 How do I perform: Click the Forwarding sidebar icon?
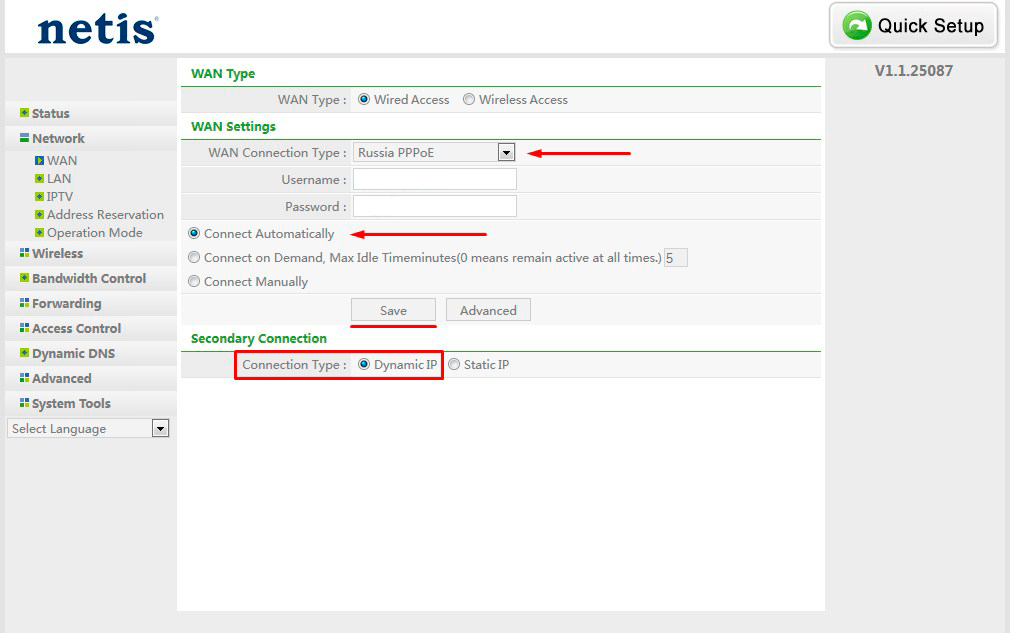(x=23, y=303)
